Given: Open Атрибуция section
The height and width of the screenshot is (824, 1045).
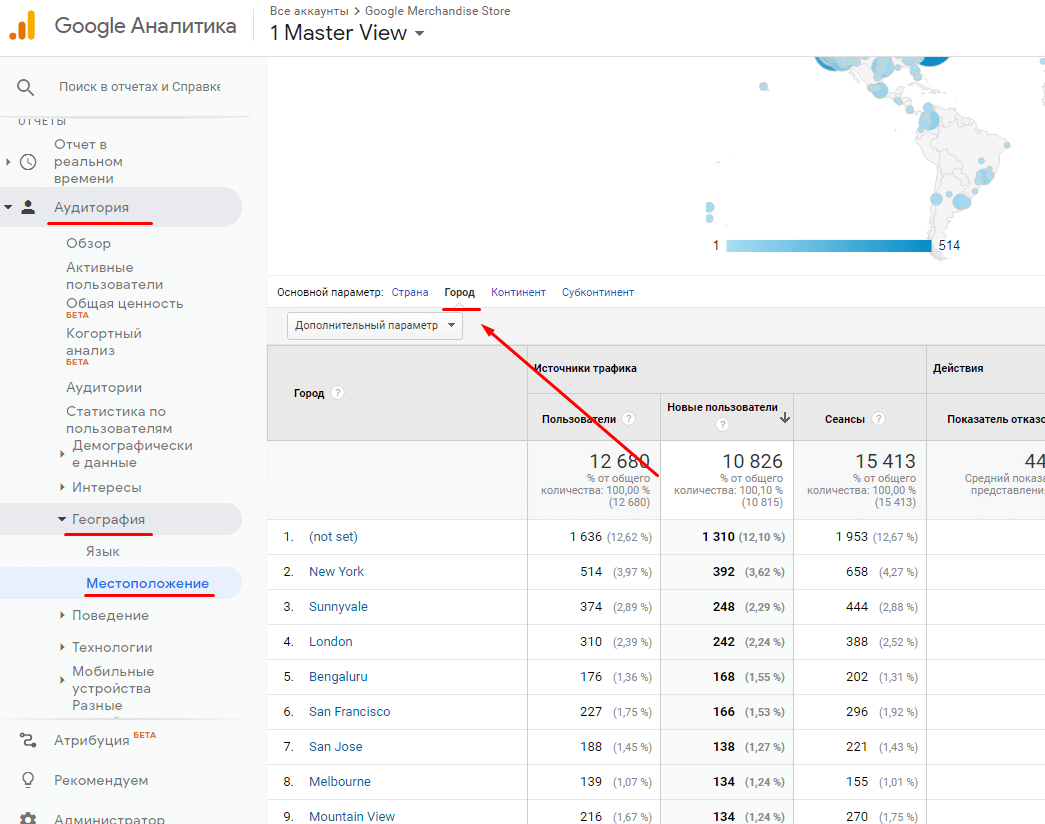Looking at the screenshot, I should click(92, 740).
